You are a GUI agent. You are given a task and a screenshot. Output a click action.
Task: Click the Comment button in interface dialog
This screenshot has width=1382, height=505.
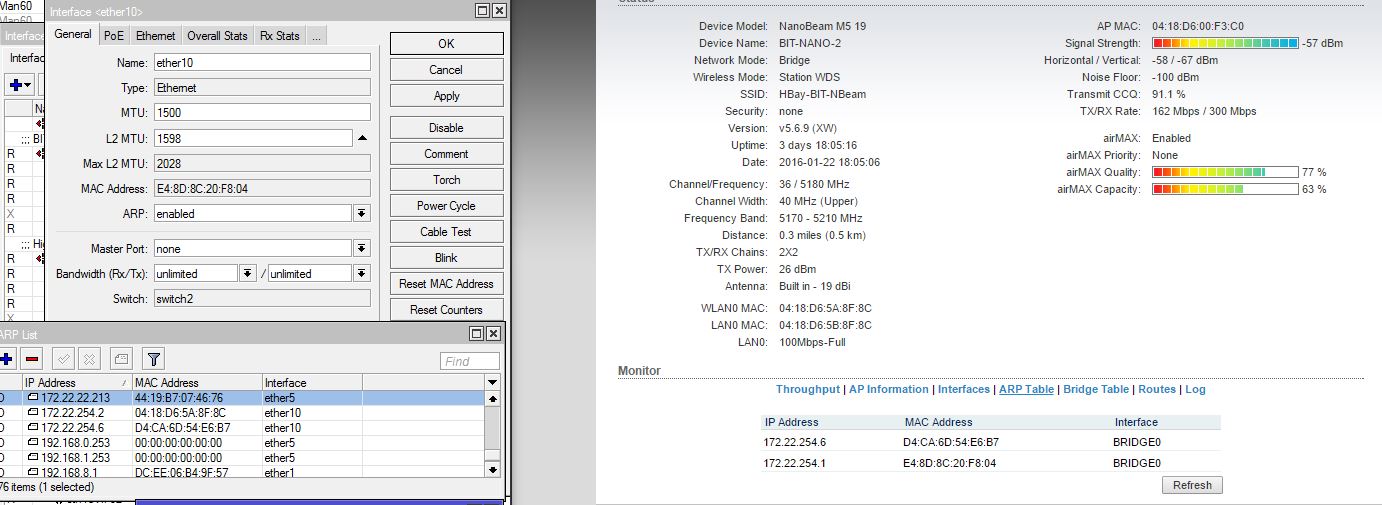446,154
